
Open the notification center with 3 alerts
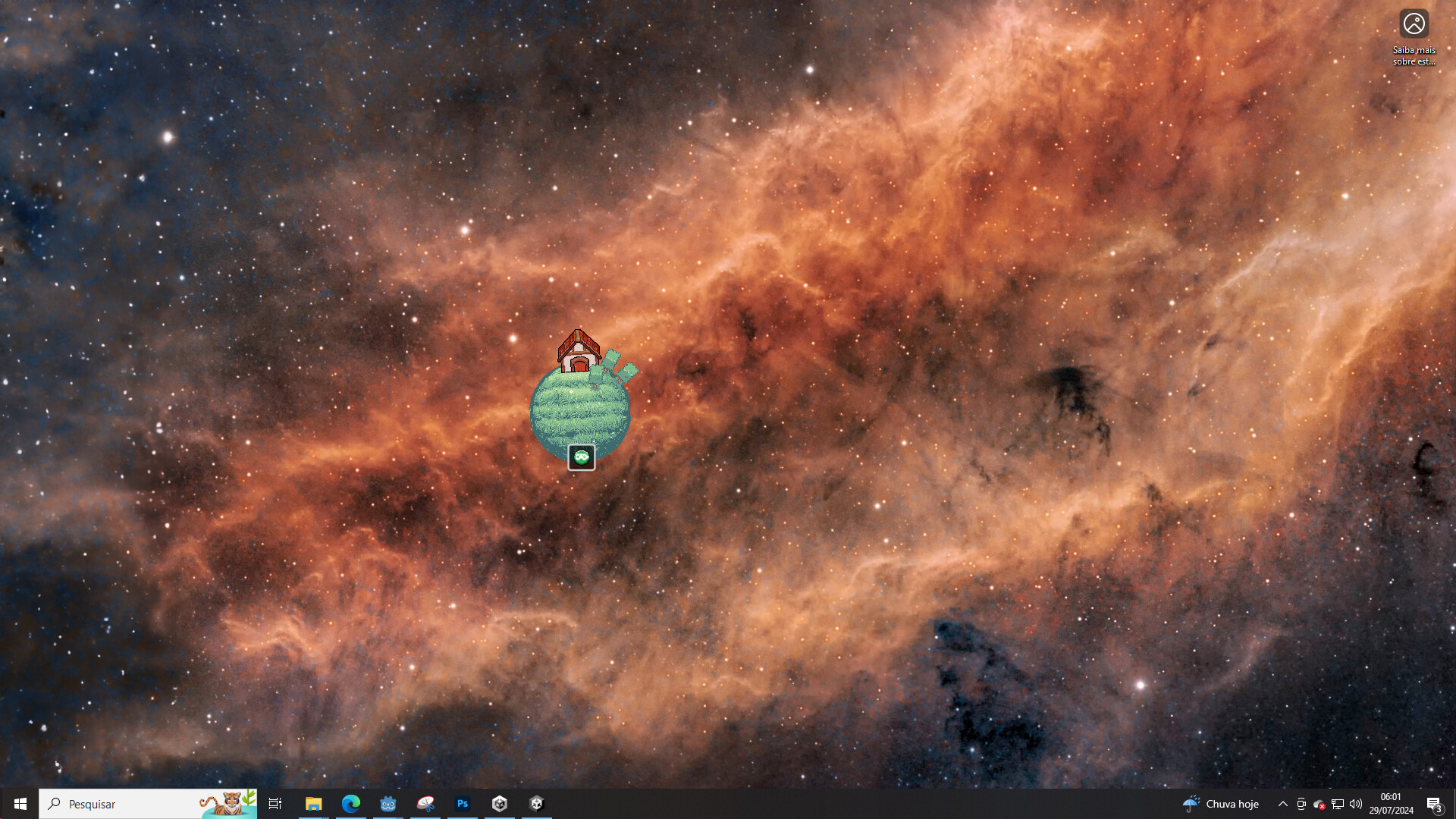coord(1434,804)
